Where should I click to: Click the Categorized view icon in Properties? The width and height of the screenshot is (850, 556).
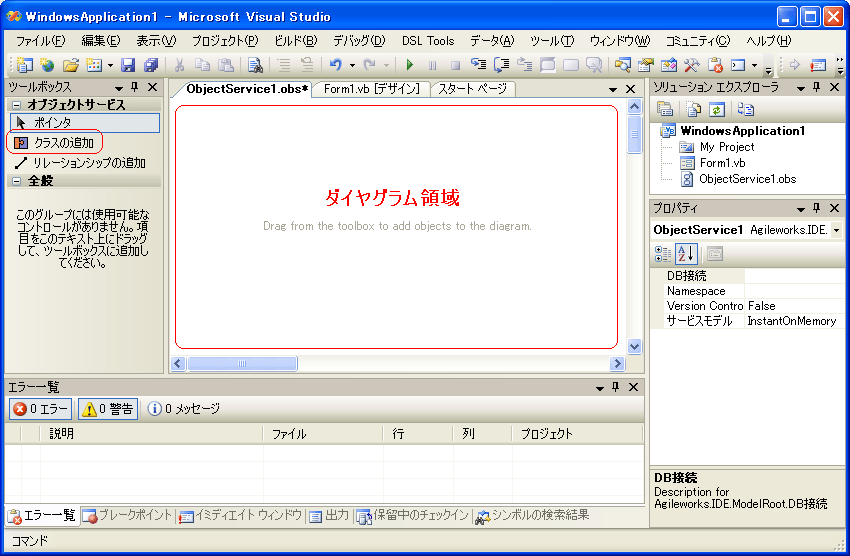click(x=662, y=254)
